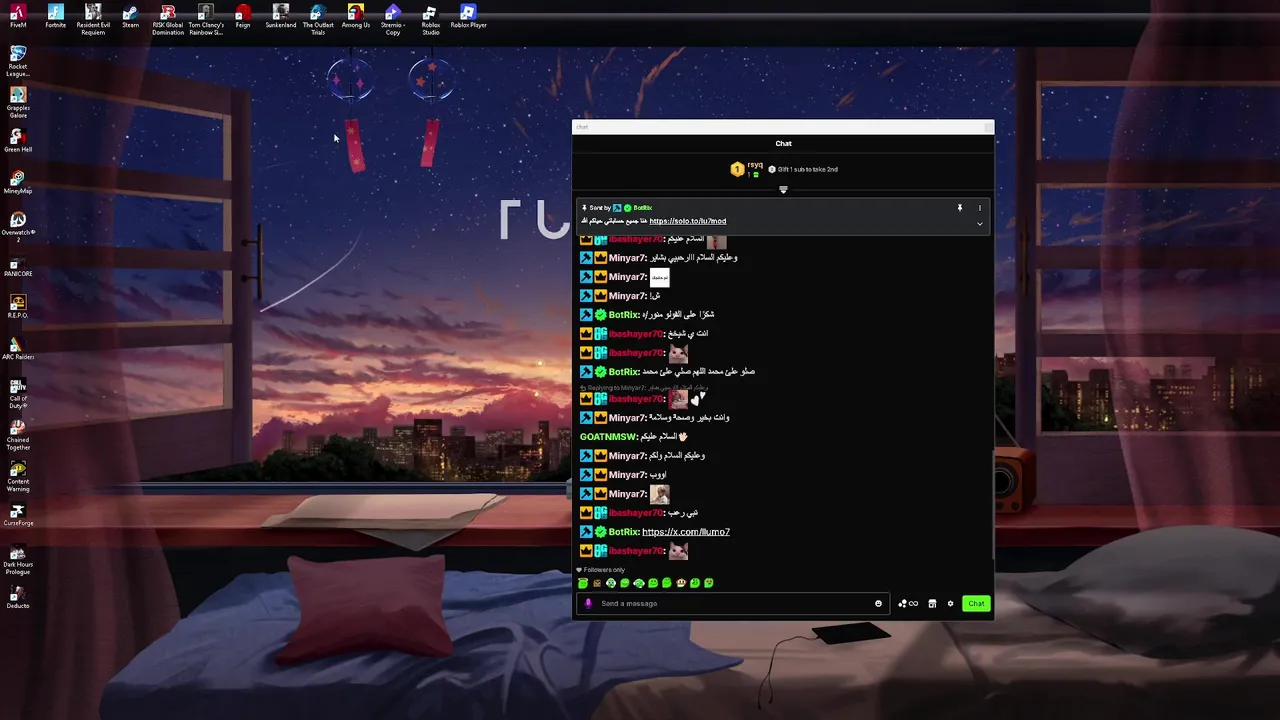Image resolution: width=1280 pixels, height=720 pixels.
Task: Open the chat settings gear
Action: [950, 603]
